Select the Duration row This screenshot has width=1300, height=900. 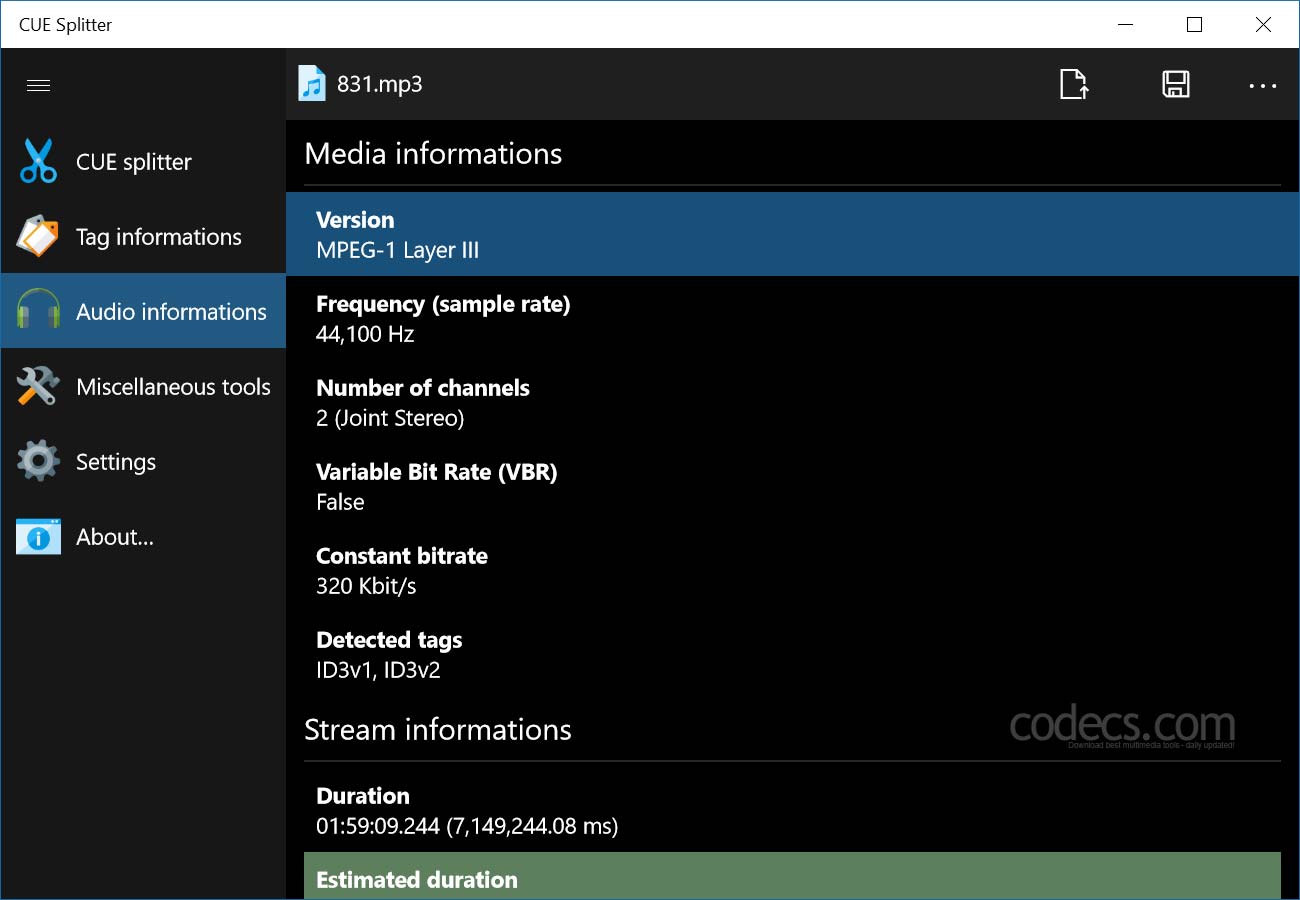(x=792, y=810)
